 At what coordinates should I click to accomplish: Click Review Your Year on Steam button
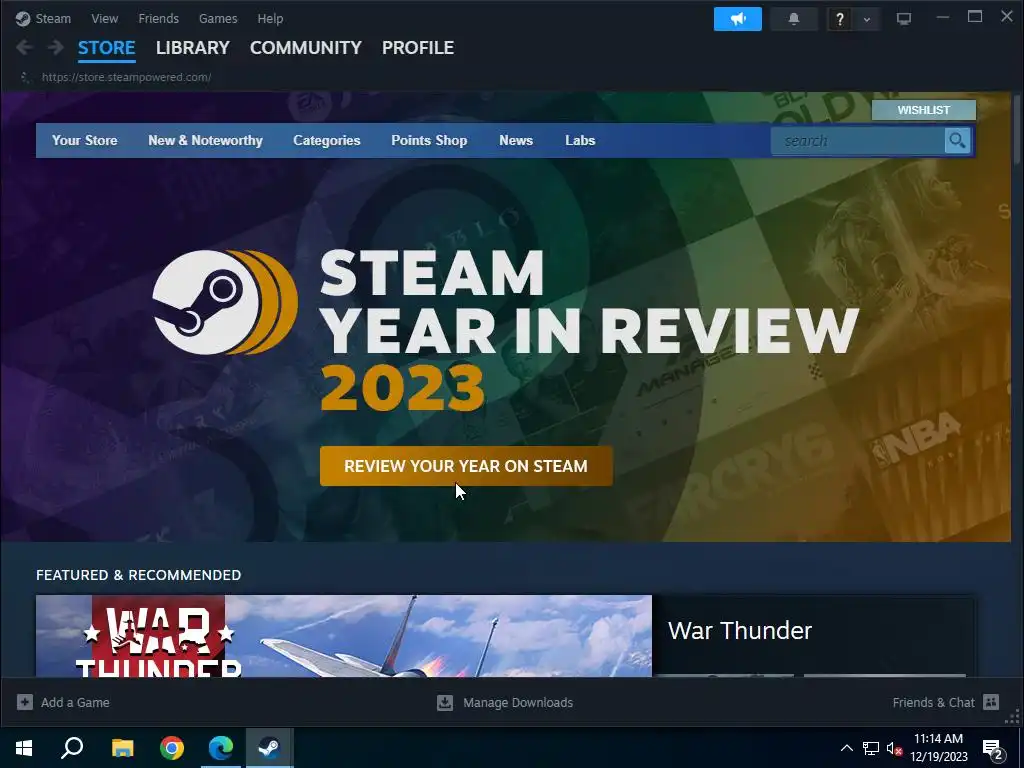[466, 466]
